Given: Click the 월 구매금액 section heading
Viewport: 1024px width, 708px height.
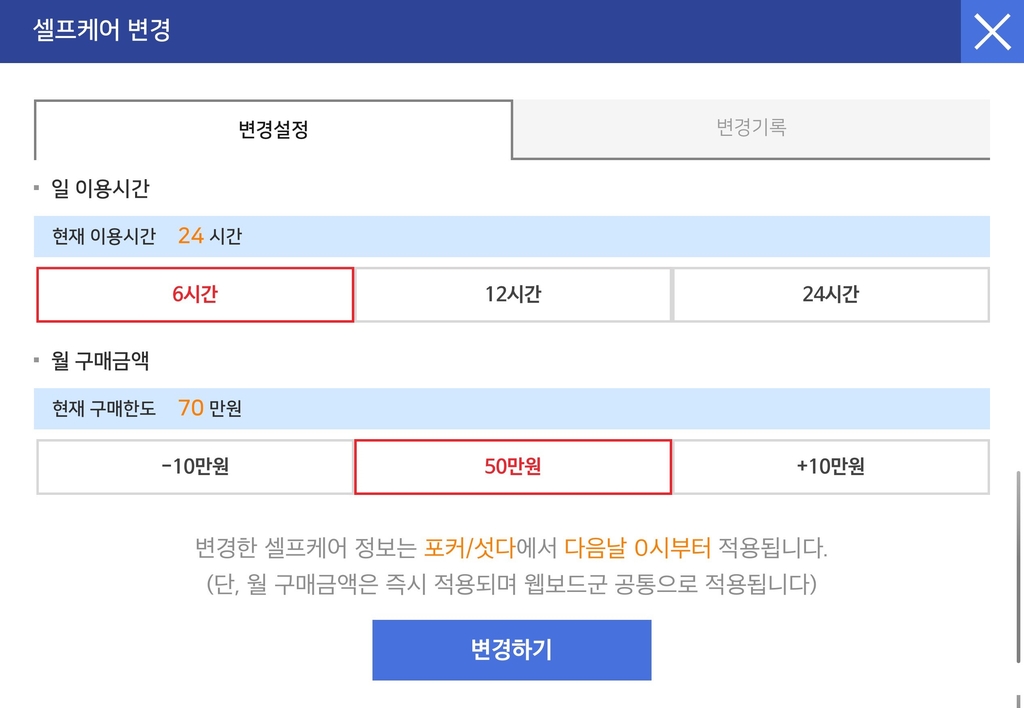Looking at the screenshot, I should (x=100, y=360).
